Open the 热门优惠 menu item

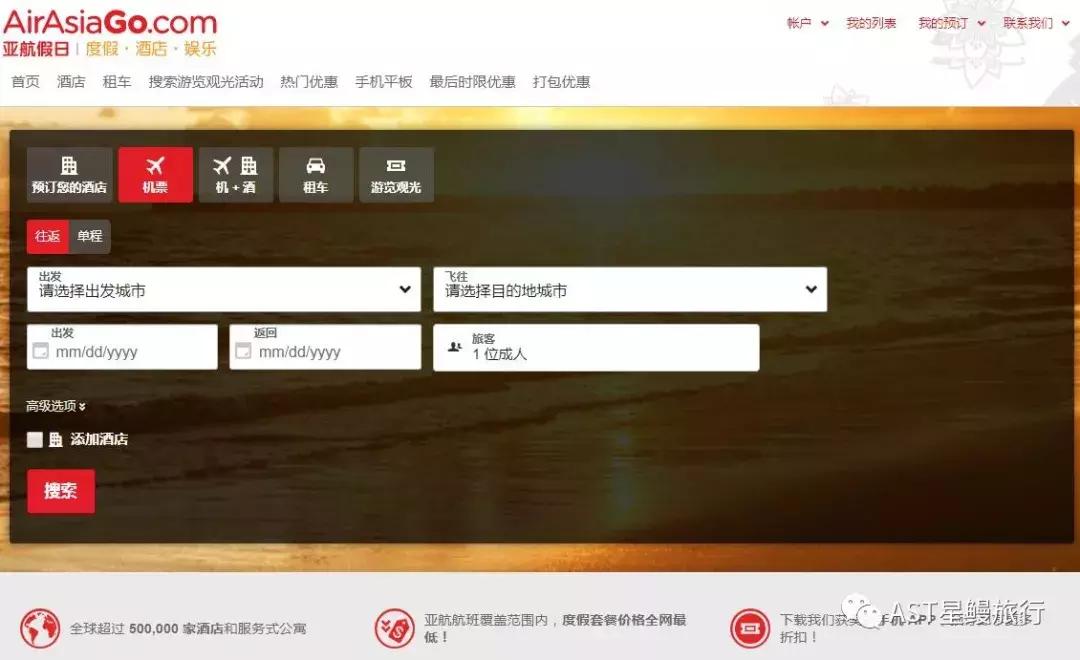coord(307,82)
